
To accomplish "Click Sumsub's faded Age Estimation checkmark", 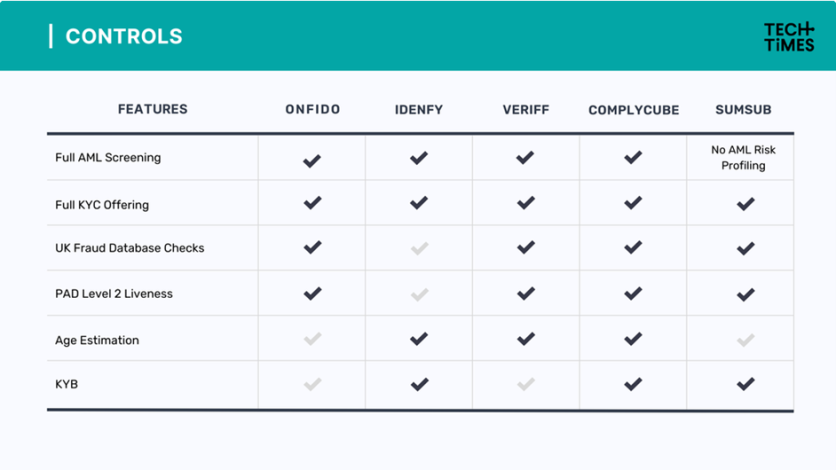I will (745, 339).
